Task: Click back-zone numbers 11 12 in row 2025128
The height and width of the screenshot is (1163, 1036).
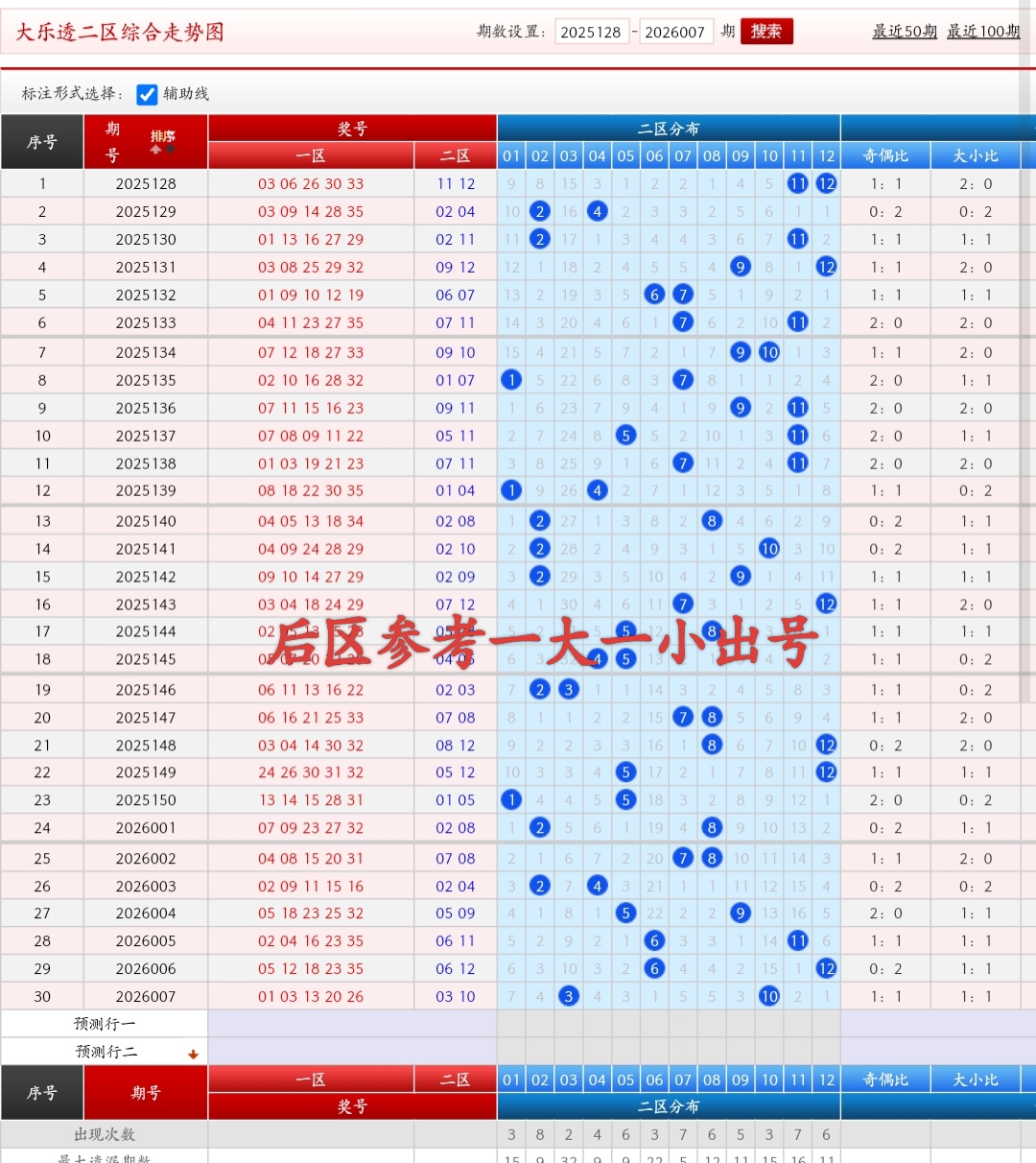Action: [x=456, y=183]
